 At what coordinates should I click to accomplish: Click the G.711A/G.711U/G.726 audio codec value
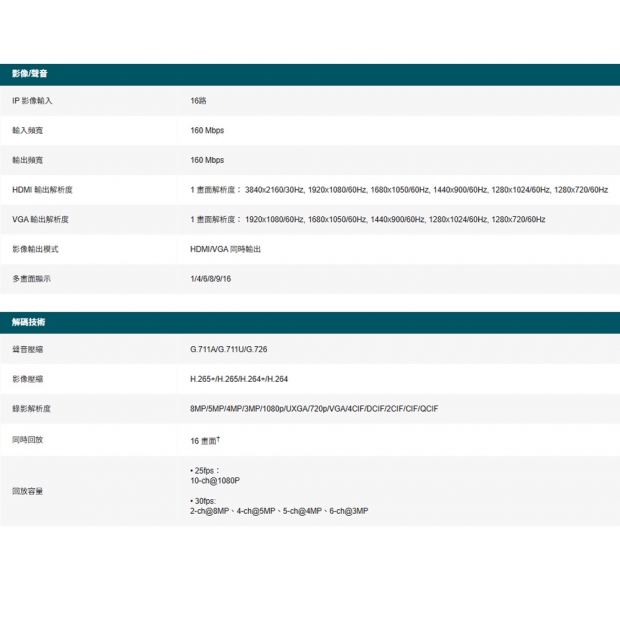click(x=228, y=349)
